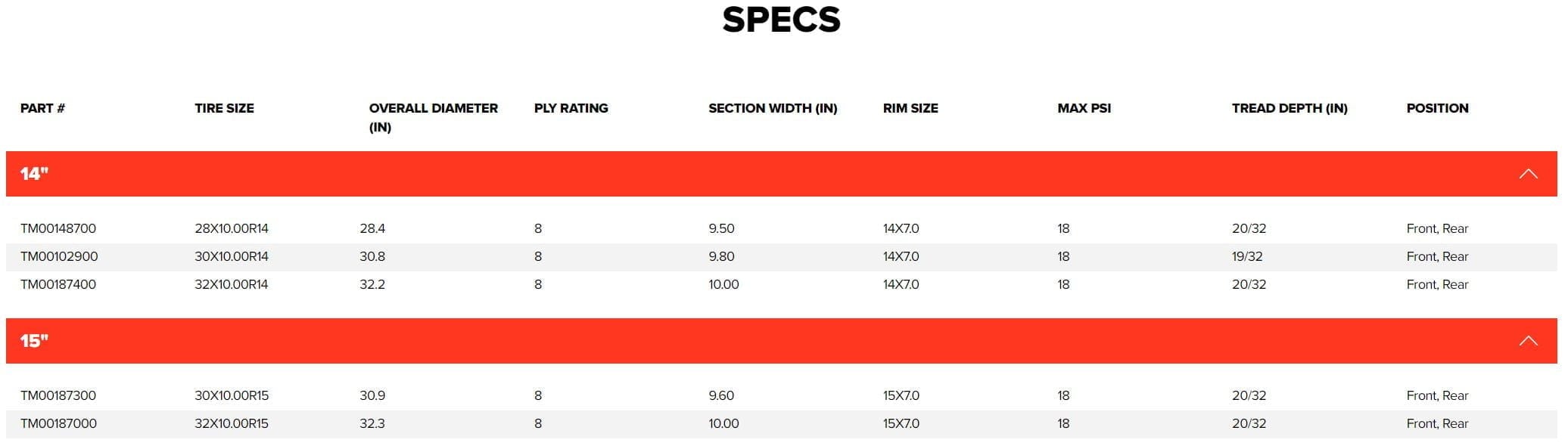Sort by TIRE SIZE column header

(x=225, y=108)
